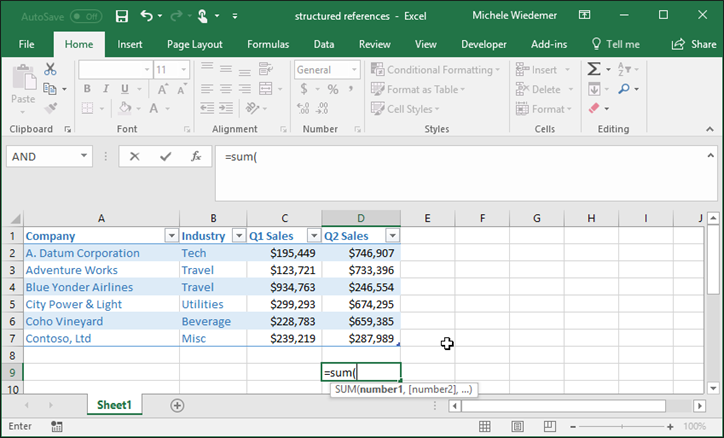Viewport: 724px width, 438px height.
Task: Toggle Top Align button
Action: [x=207, y=67]
